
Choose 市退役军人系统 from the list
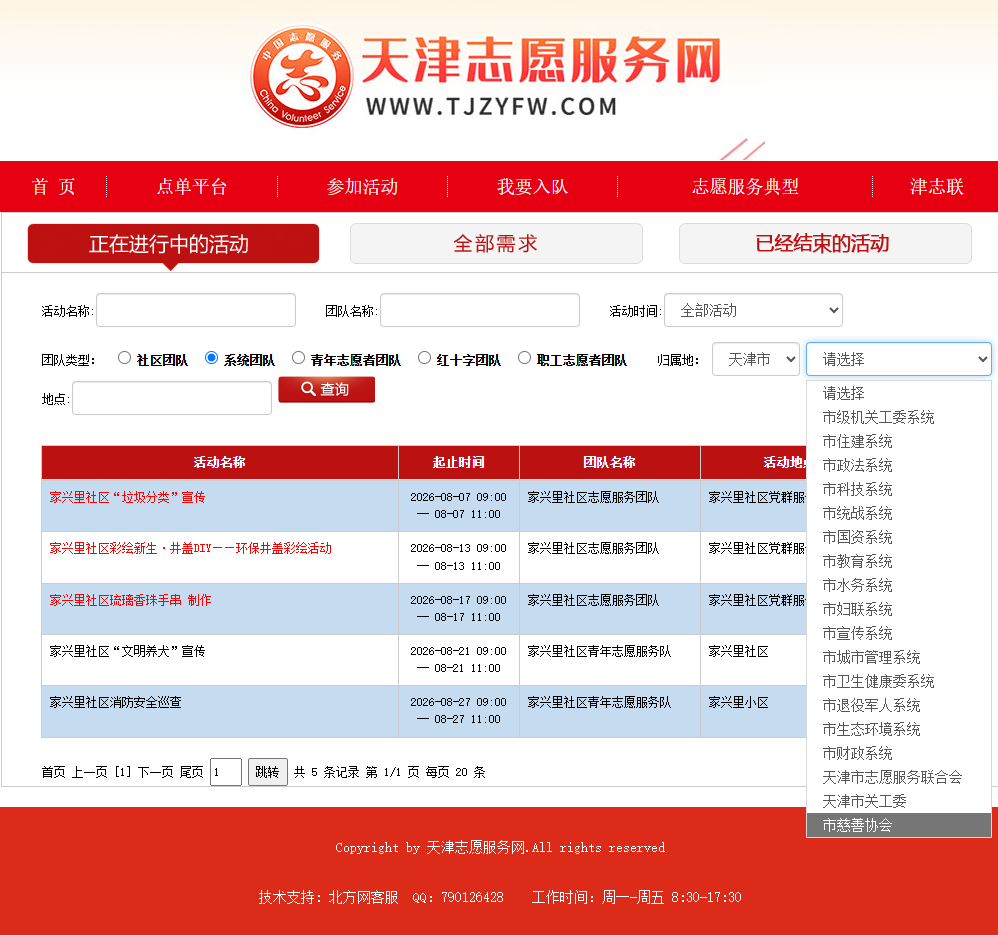click(899, 706)
